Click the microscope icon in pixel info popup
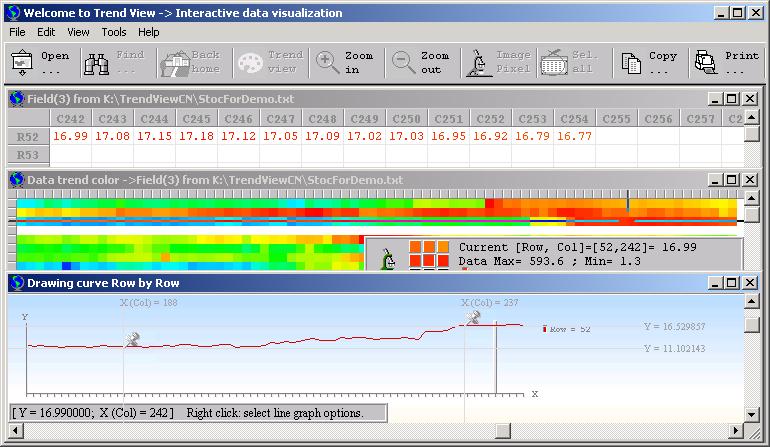 (x=388, y=259)
